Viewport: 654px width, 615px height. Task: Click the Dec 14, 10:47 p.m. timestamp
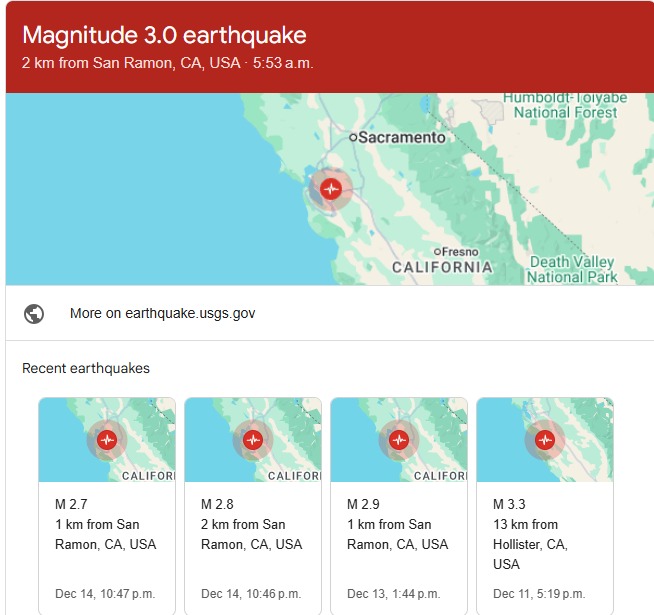(x=105, y=594)
